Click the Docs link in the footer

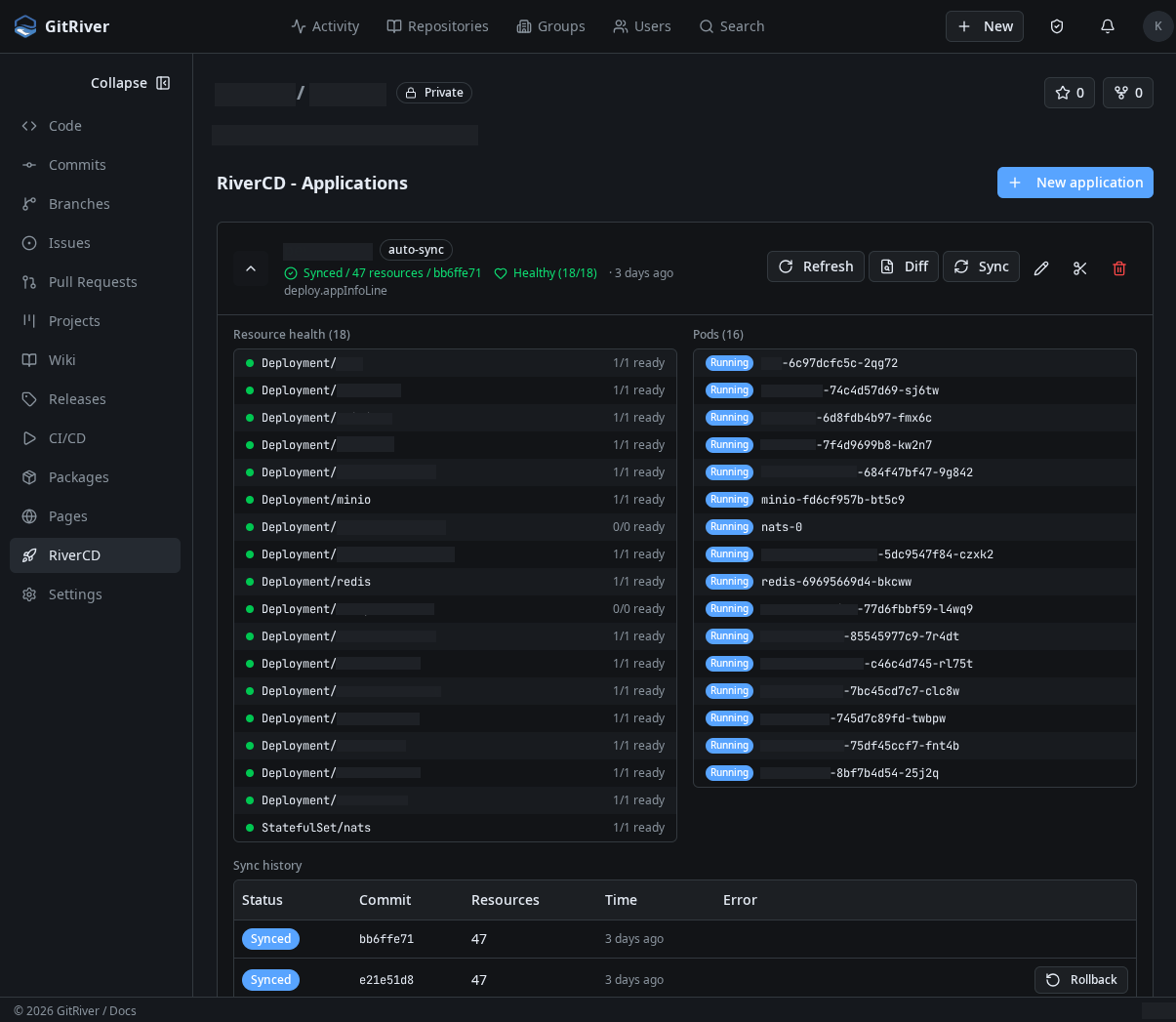click(x=123, y=1011)
